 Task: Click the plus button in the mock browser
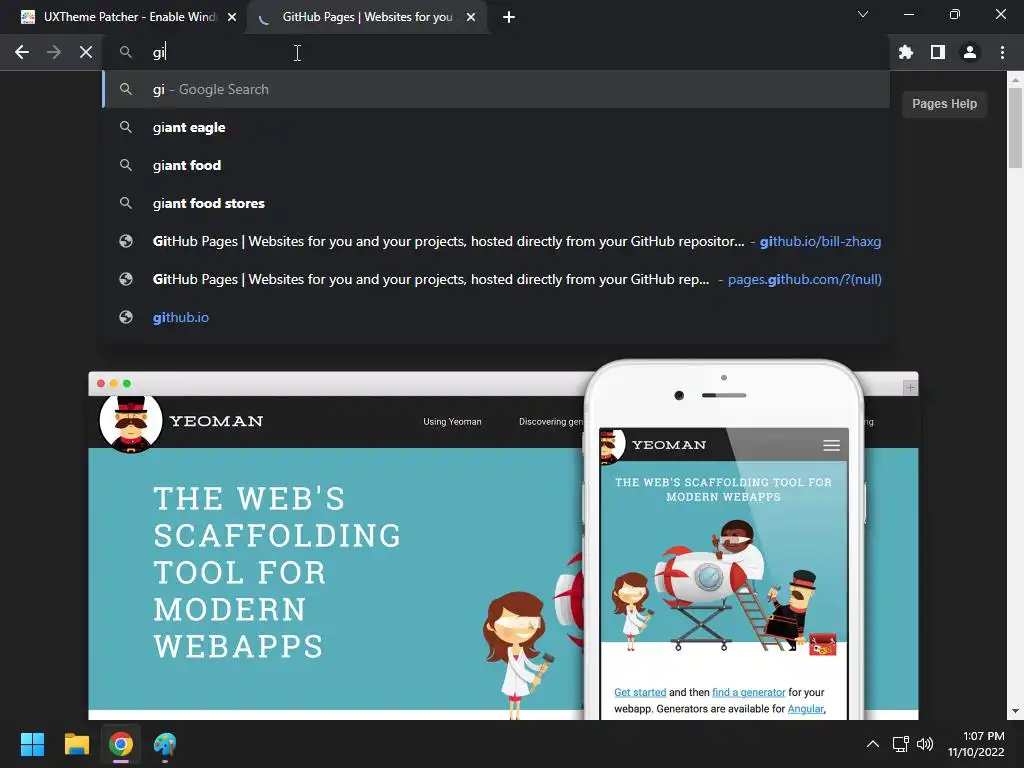(x=910, y=388)
